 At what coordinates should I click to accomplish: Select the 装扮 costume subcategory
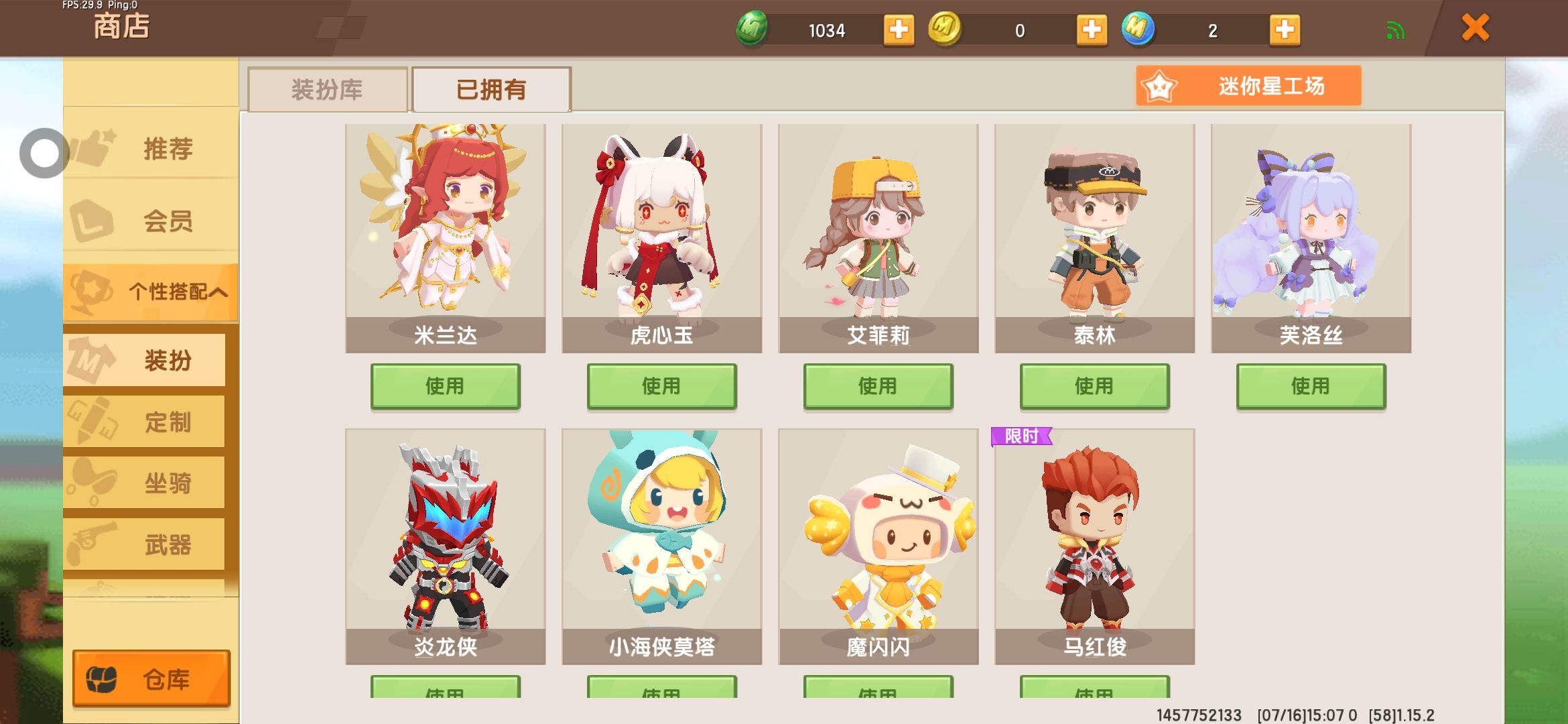[145, 361]
